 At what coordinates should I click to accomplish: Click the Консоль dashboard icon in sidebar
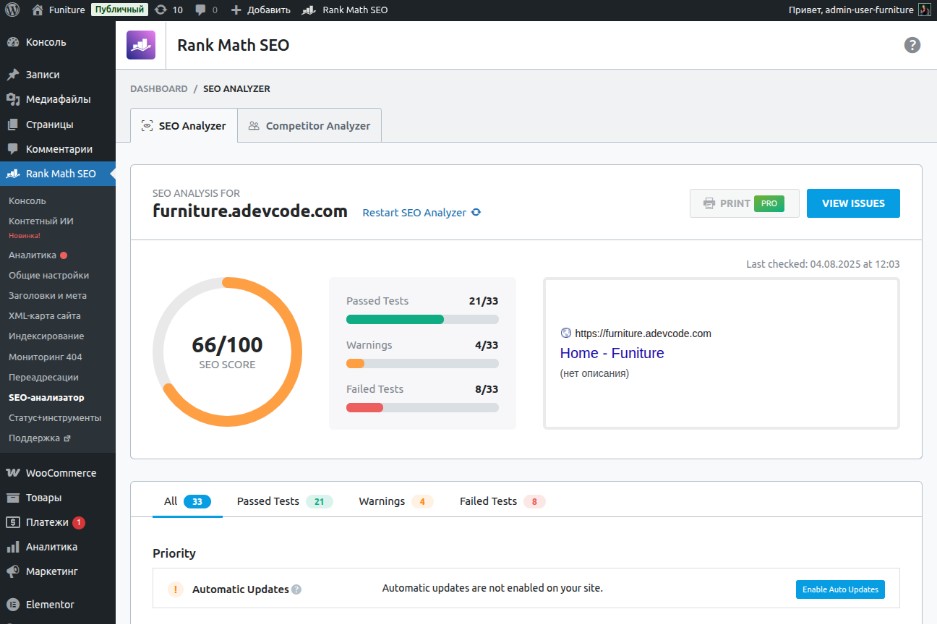click(x=13, y=42)
